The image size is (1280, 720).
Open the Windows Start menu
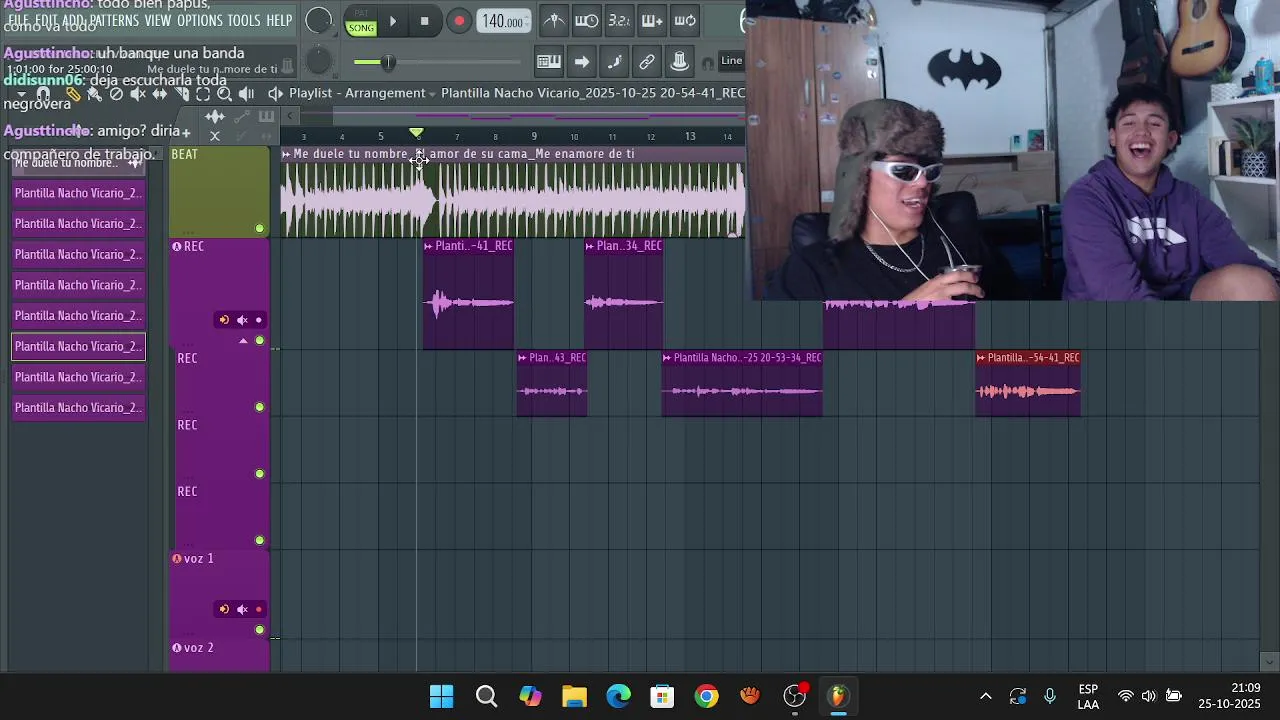[x=441, y=696]
